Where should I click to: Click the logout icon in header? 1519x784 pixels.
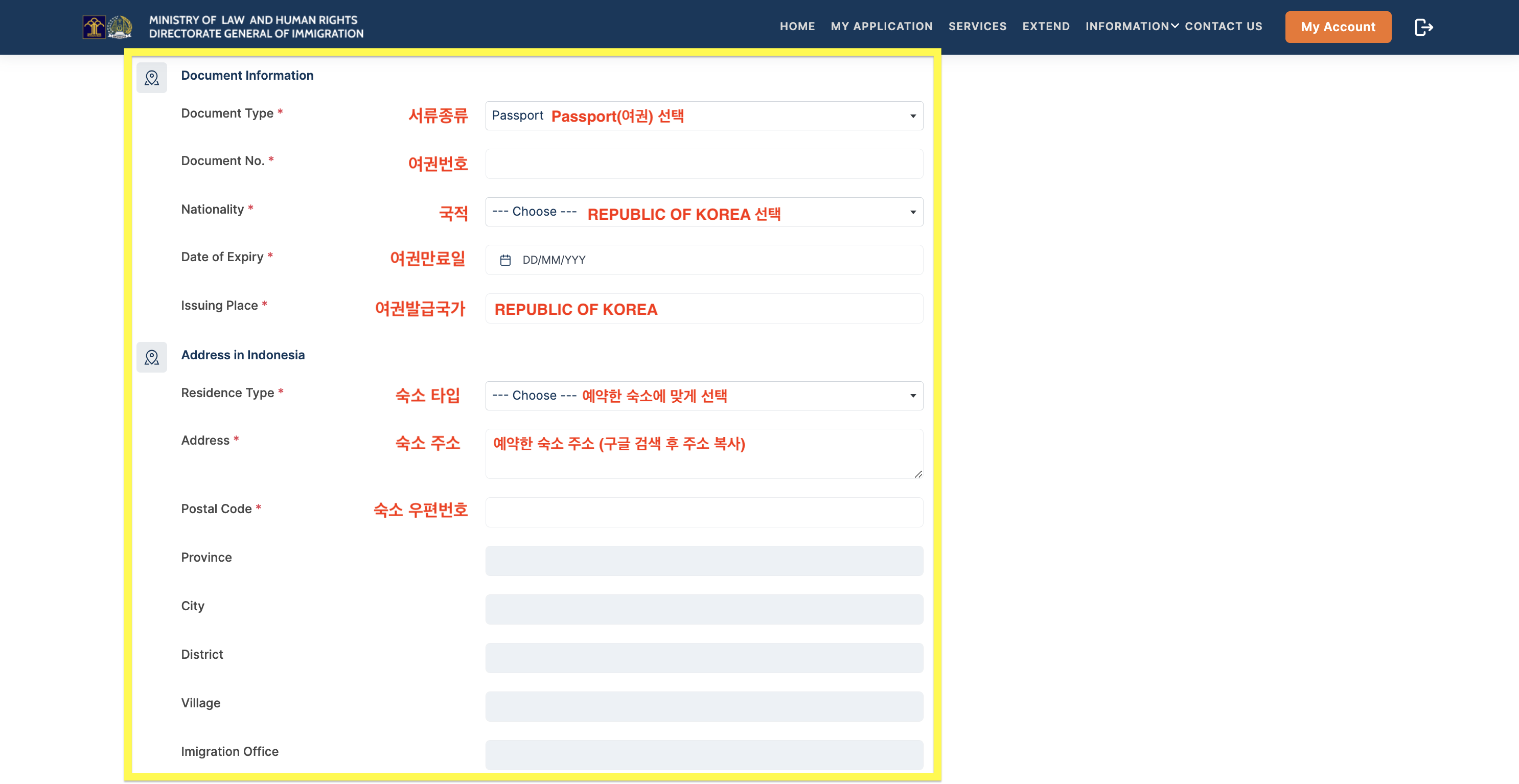pos(1423,27)
